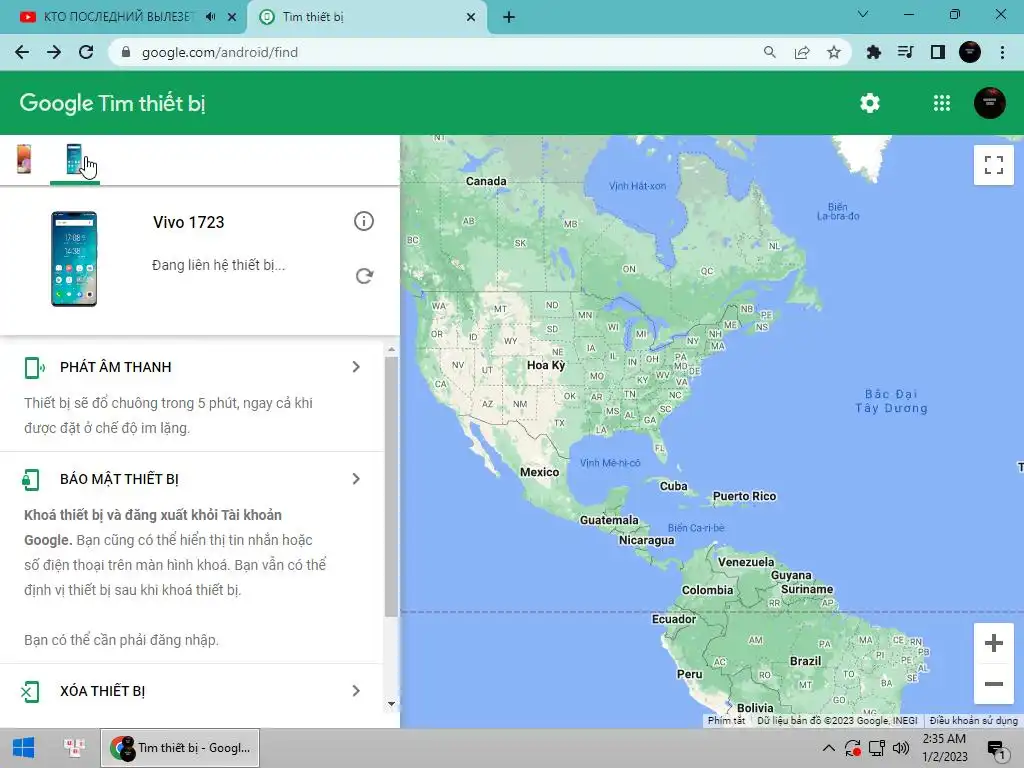The image size is (1024, 768).
Task: Open Google apps grid
Action: [942, 103]
